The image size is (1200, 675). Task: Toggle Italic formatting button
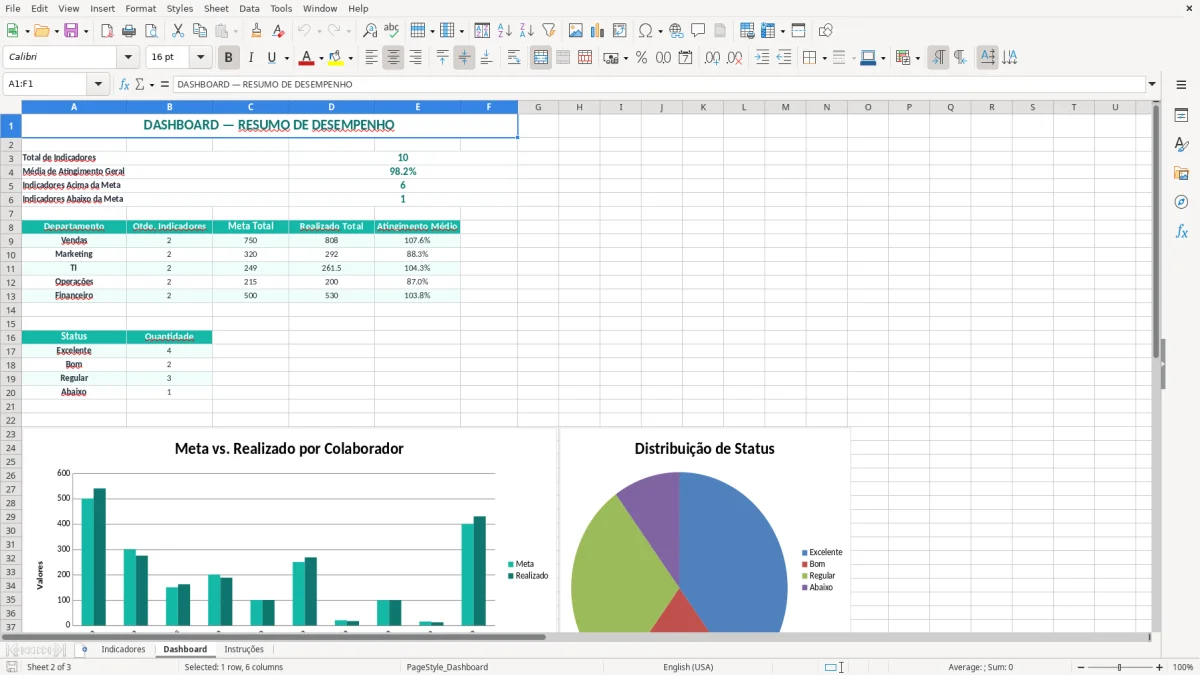(251, 58)
